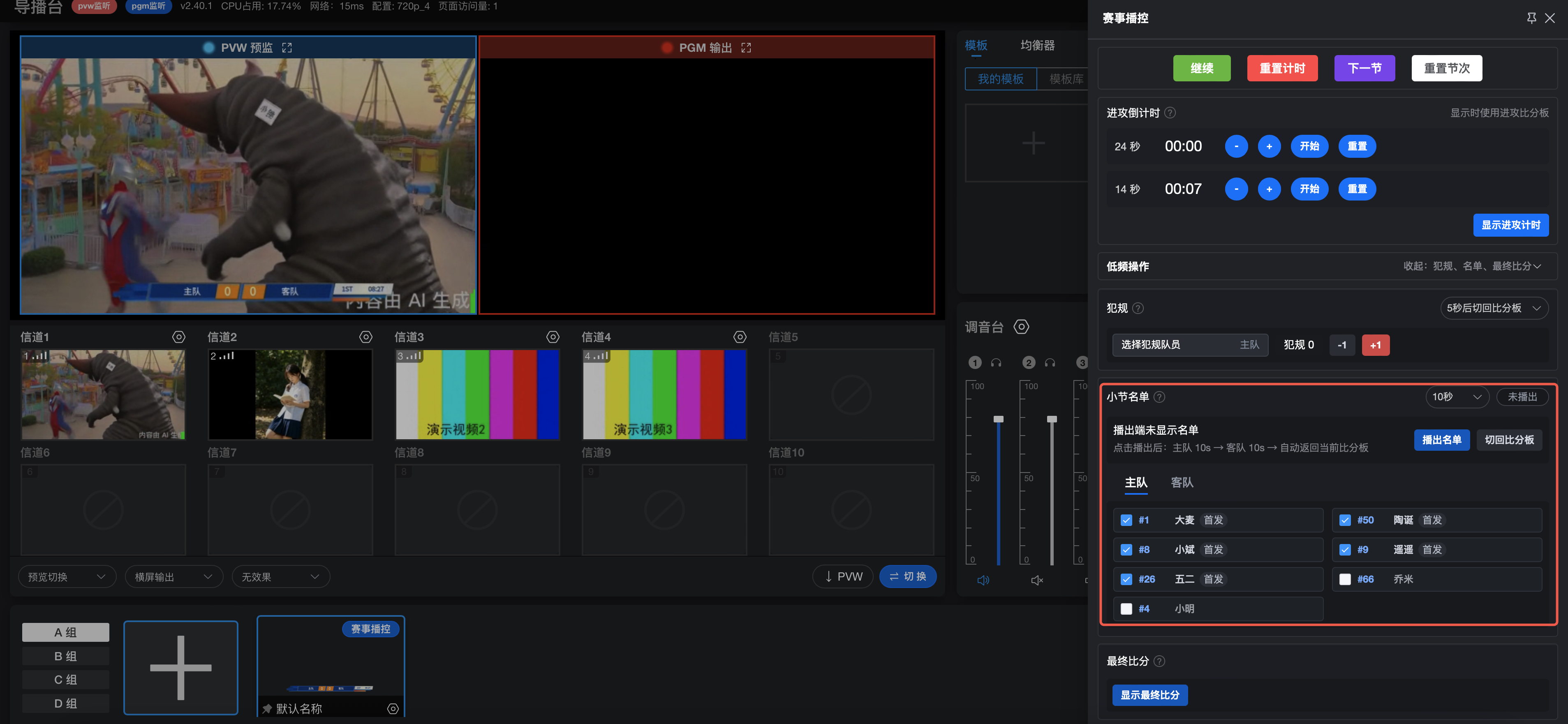
Task: Toggle the pgm监听 monitor switch
Action: click(x=148, y=6)
